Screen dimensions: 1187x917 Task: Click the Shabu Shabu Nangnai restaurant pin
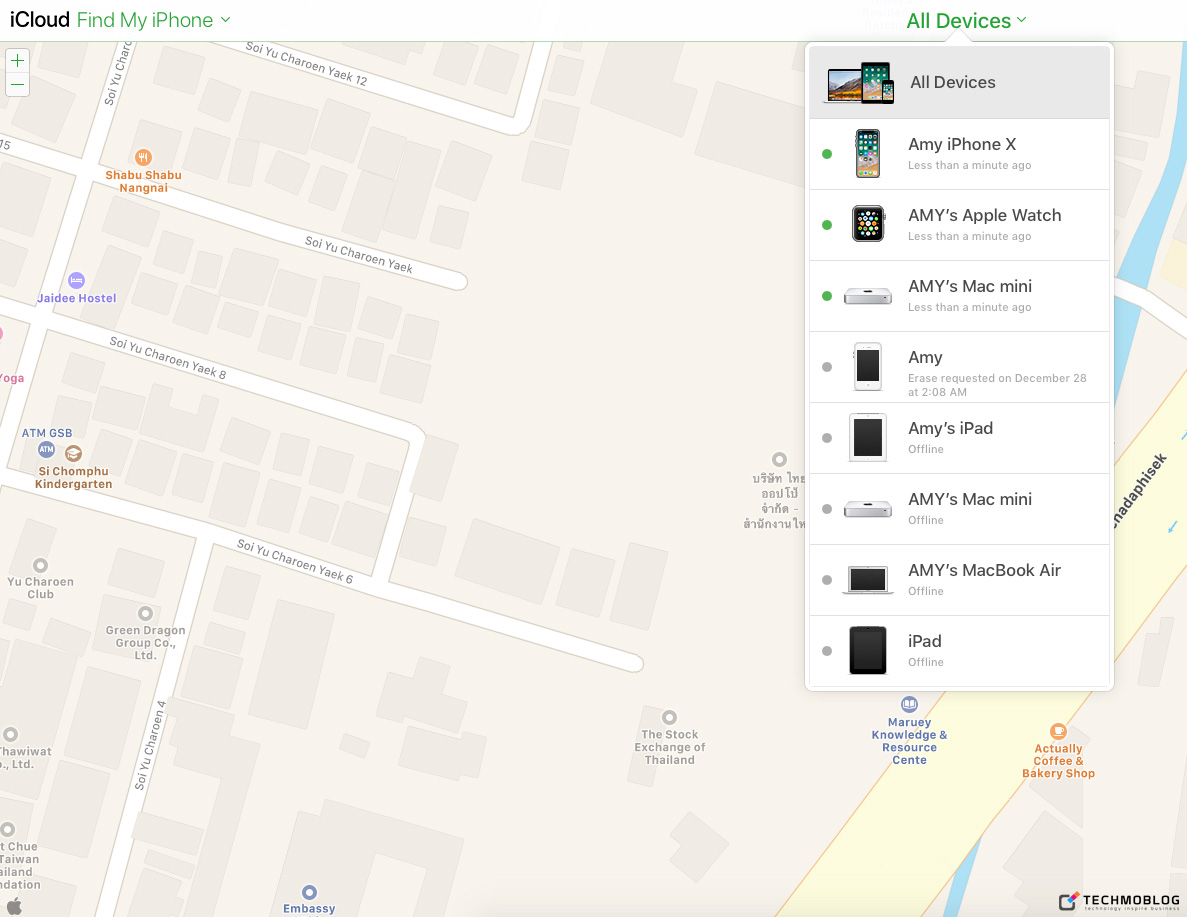[x=143, y=158]
